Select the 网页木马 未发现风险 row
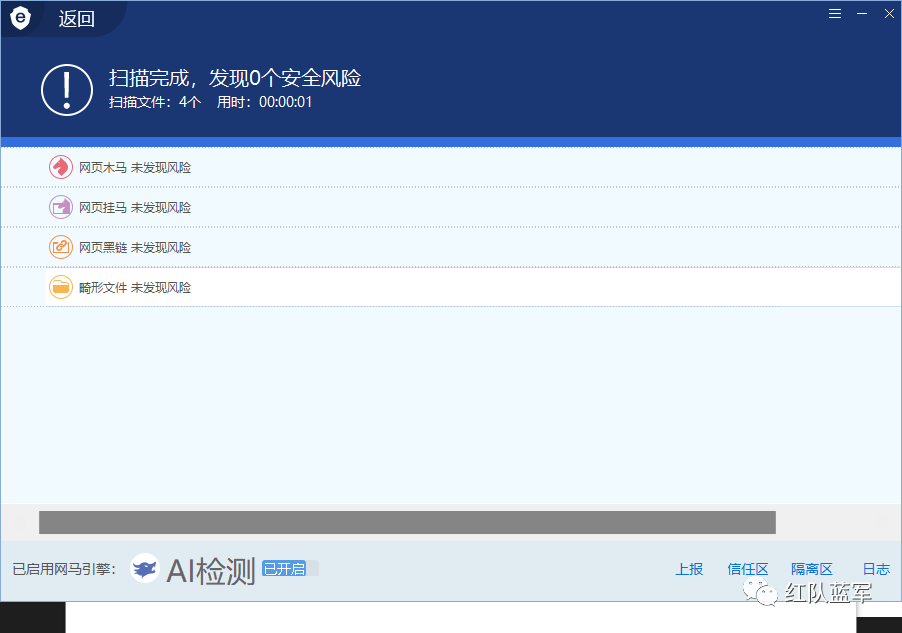Screen dimensions: 902x633 [451, 167]
